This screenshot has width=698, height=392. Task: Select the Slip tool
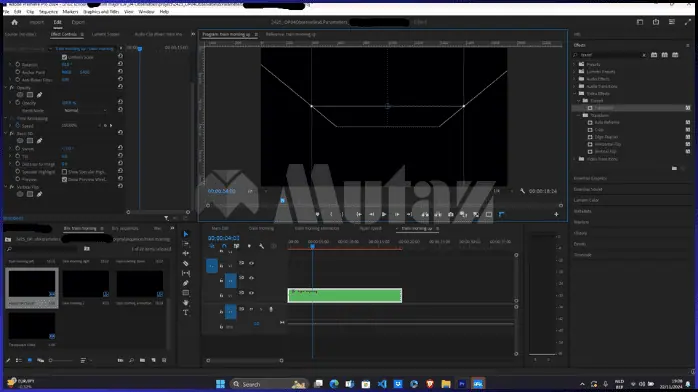click(x=186, y=273)
